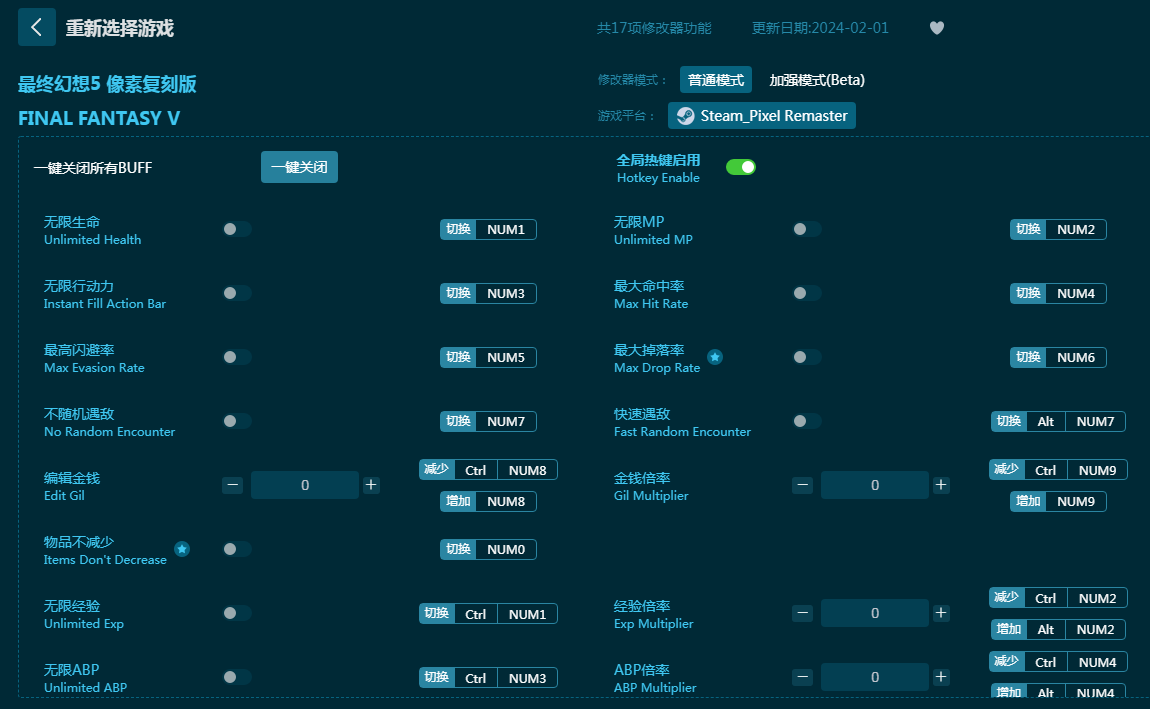Viewport: 1150px width, 709px height.
Task: Turn on Instant Fill Action Bar
Action: pyautogui.click(x=237, y=293)
